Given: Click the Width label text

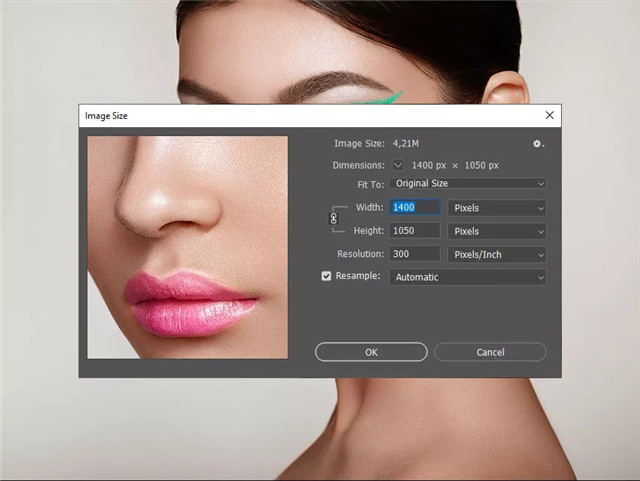Looking at the screenshot, I should [369, 207].
